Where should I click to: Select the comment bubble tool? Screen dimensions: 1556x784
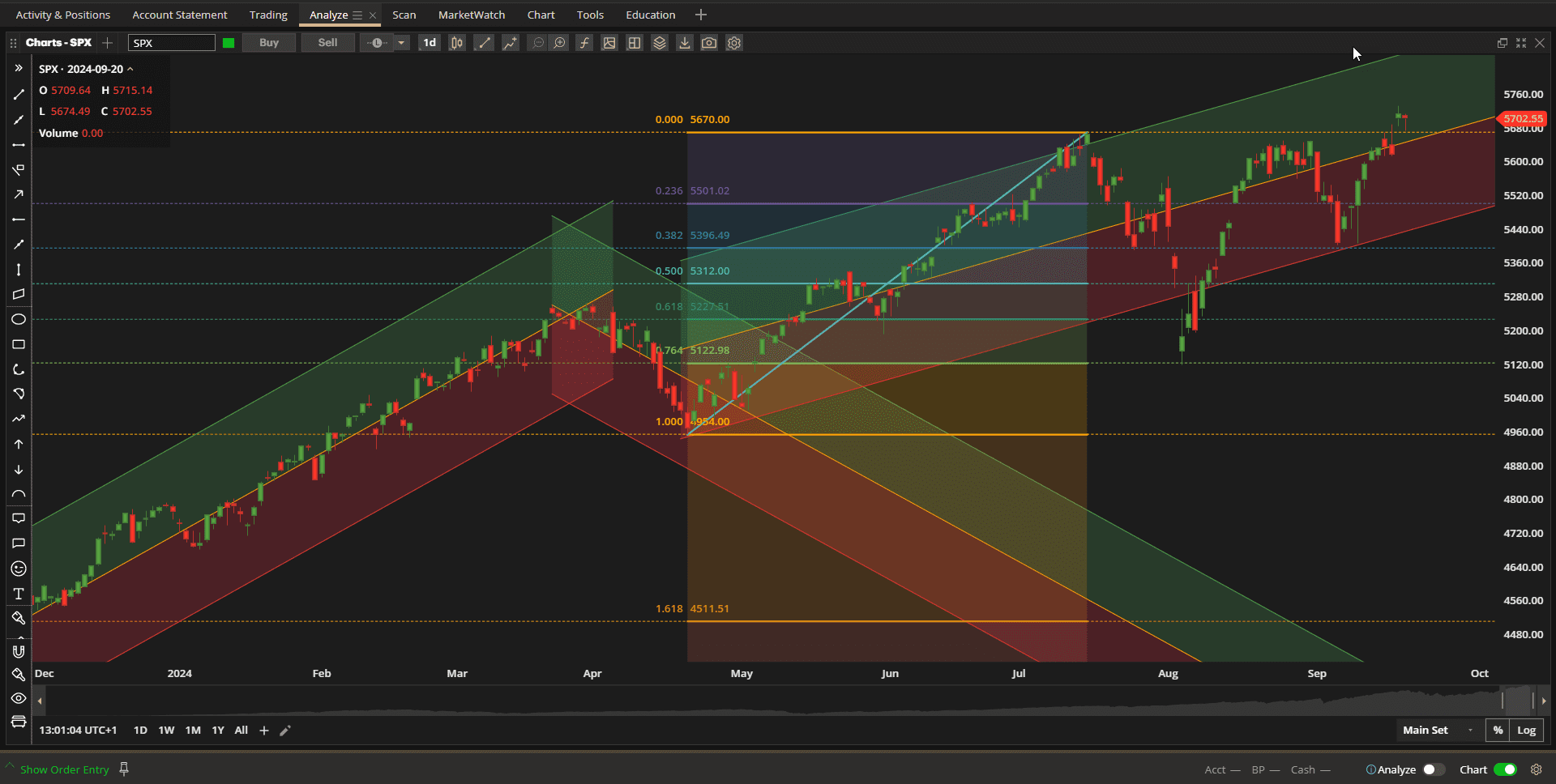(x=19, y=543)
